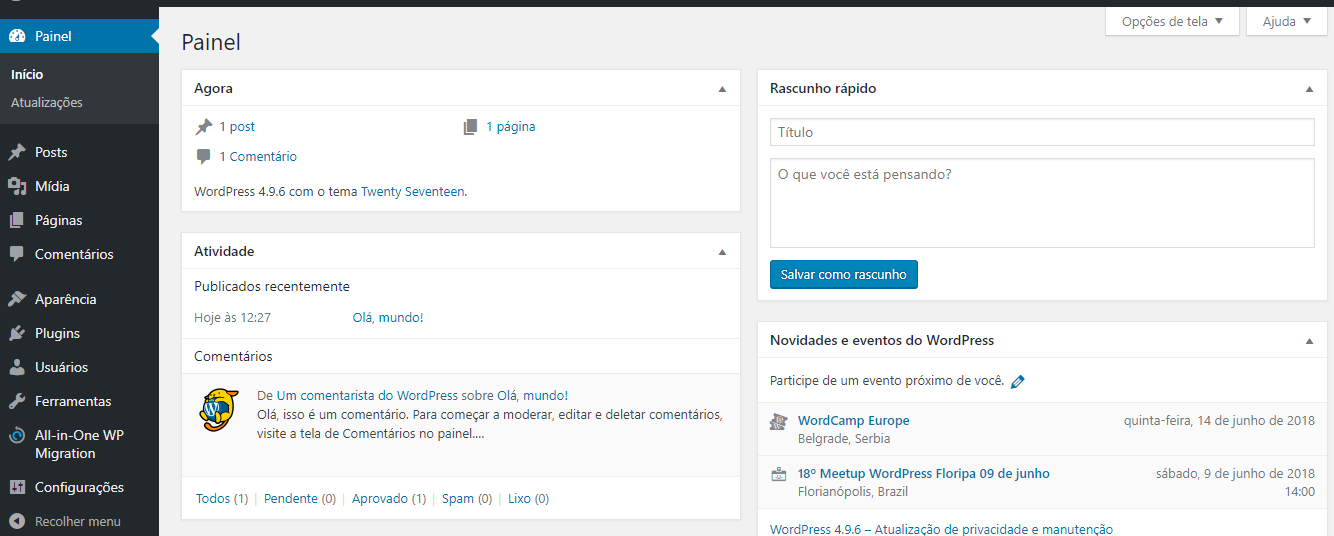Open the Aparência menu label
The image size is (1334, 536).
[x=66, y=299]
